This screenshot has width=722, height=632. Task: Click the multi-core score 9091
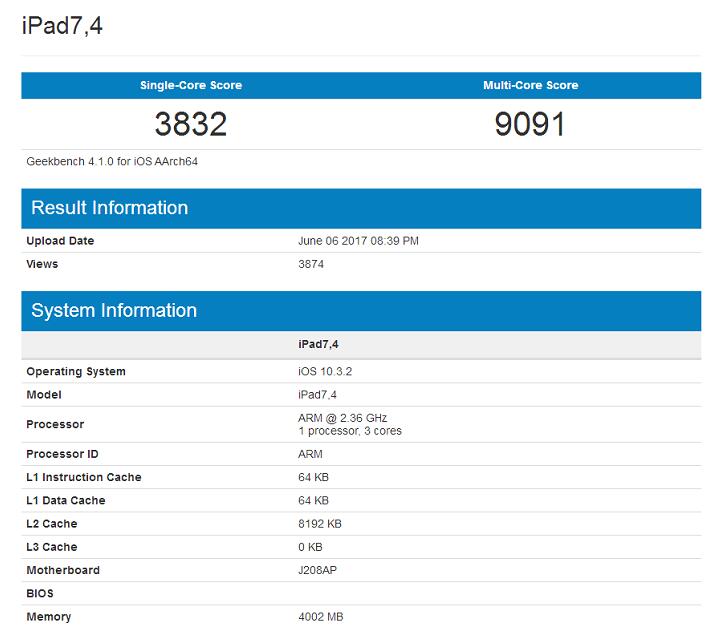pyautogui.click(x=530, y=124)
